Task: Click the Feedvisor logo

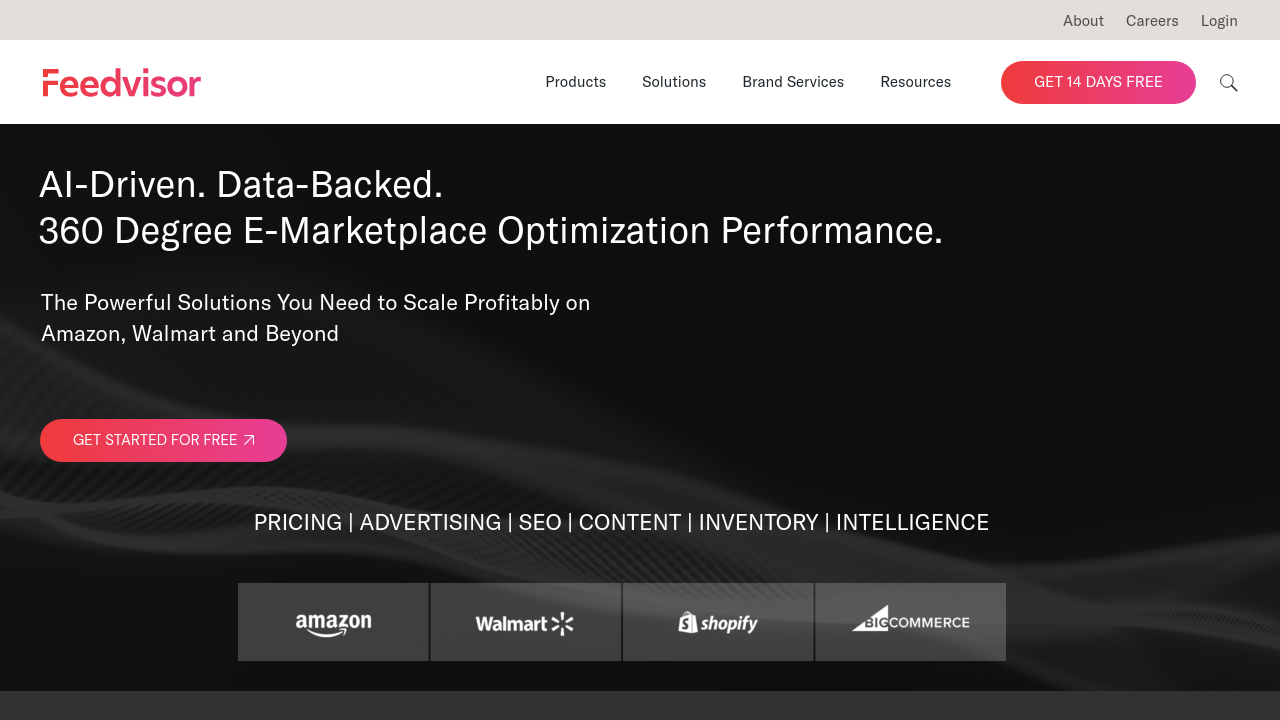Action: (122, 83)
